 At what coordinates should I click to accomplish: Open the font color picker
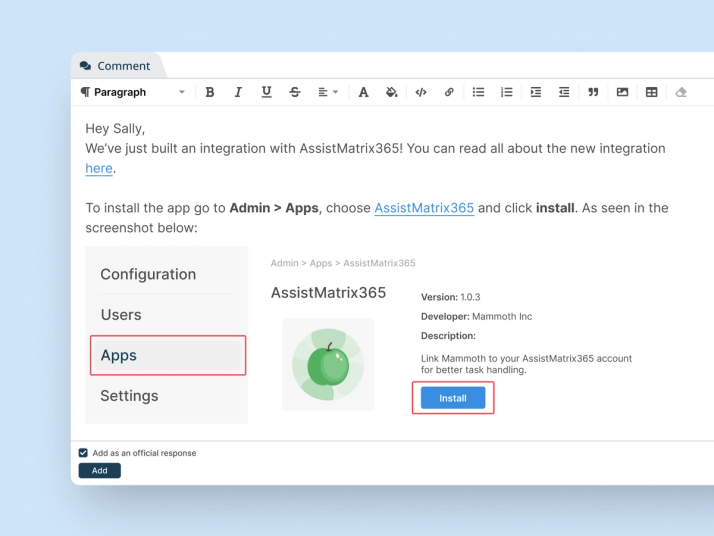pyautogui.click(x=363, y=92)
